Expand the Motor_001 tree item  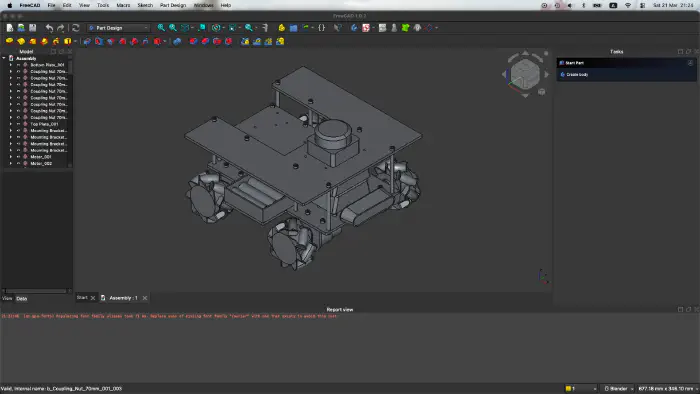(11, 157)
